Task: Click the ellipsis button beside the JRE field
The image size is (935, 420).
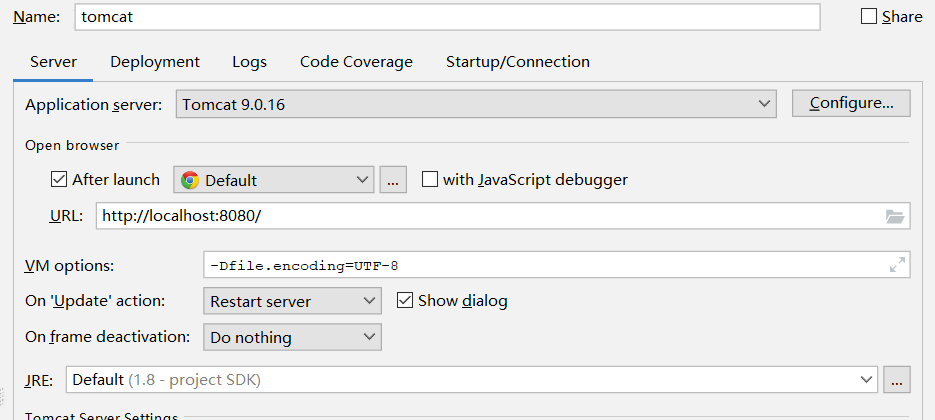Action: pos(897,380)
